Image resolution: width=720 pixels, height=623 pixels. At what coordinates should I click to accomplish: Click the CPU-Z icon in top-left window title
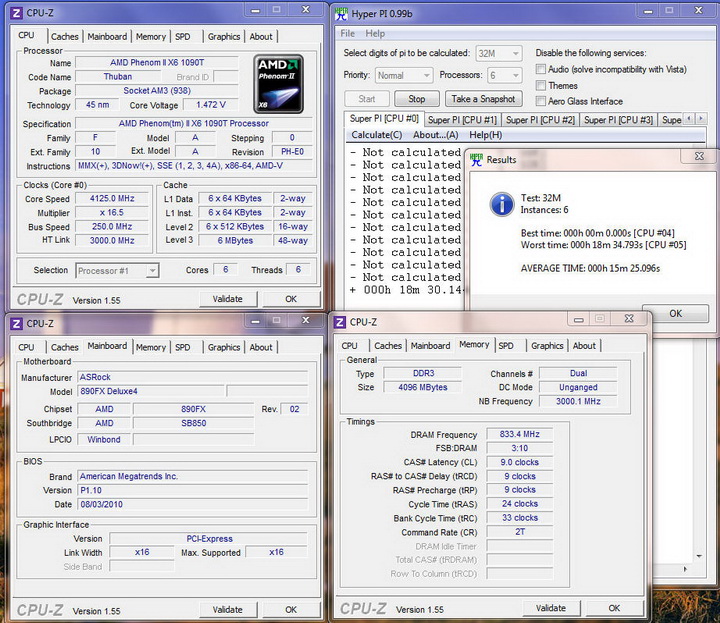point(16,13)
